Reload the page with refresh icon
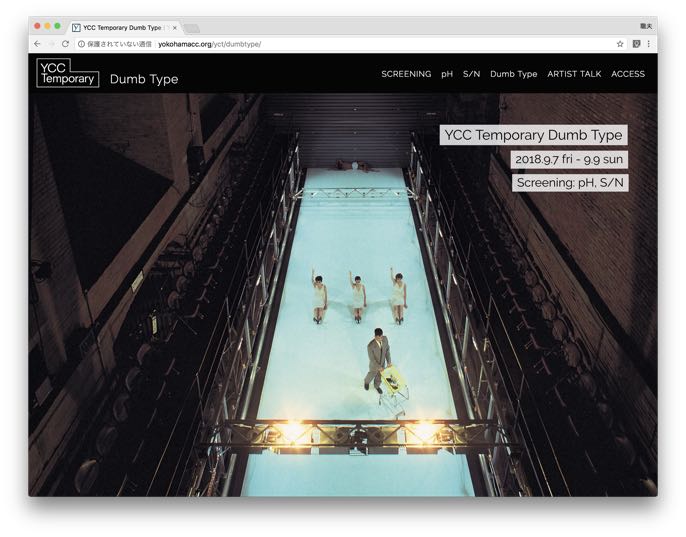 (65, 44)
